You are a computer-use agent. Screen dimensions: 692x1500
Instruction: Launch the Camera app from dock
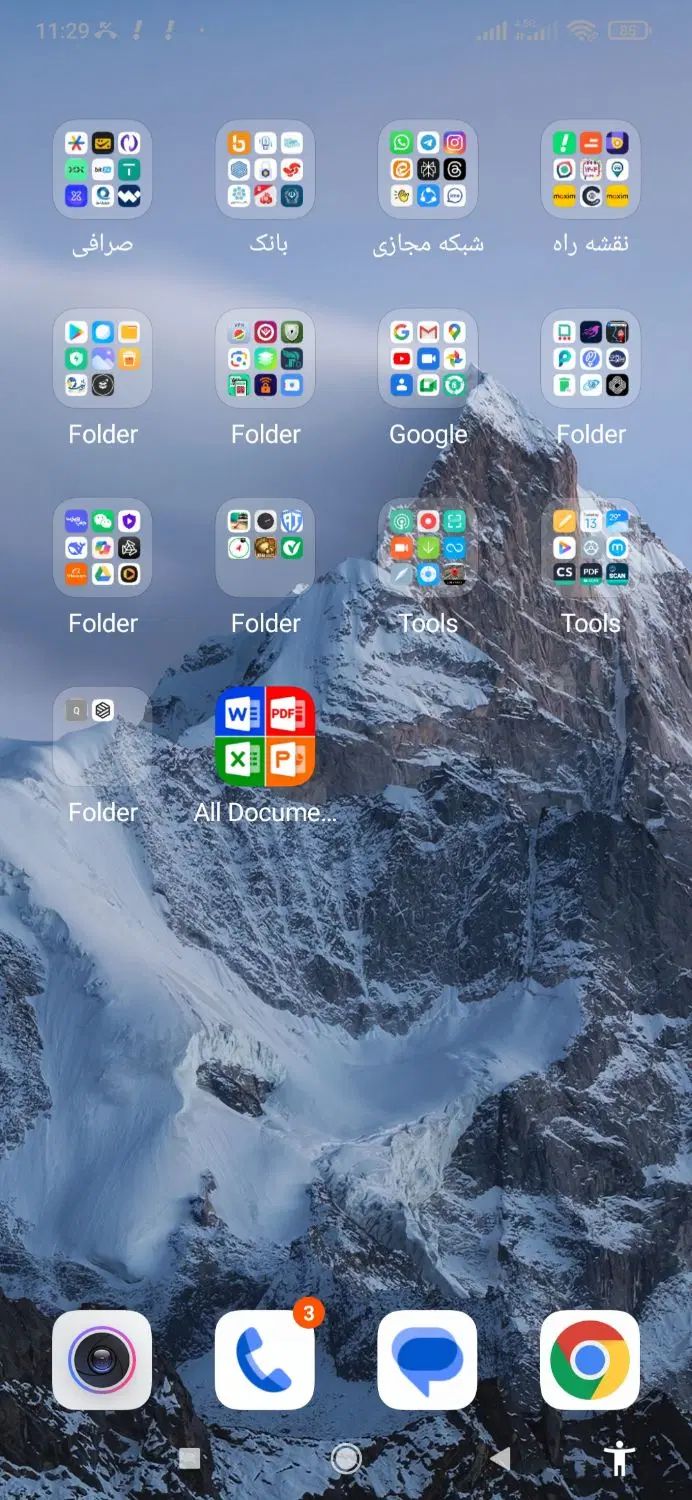coord(102,1360)
